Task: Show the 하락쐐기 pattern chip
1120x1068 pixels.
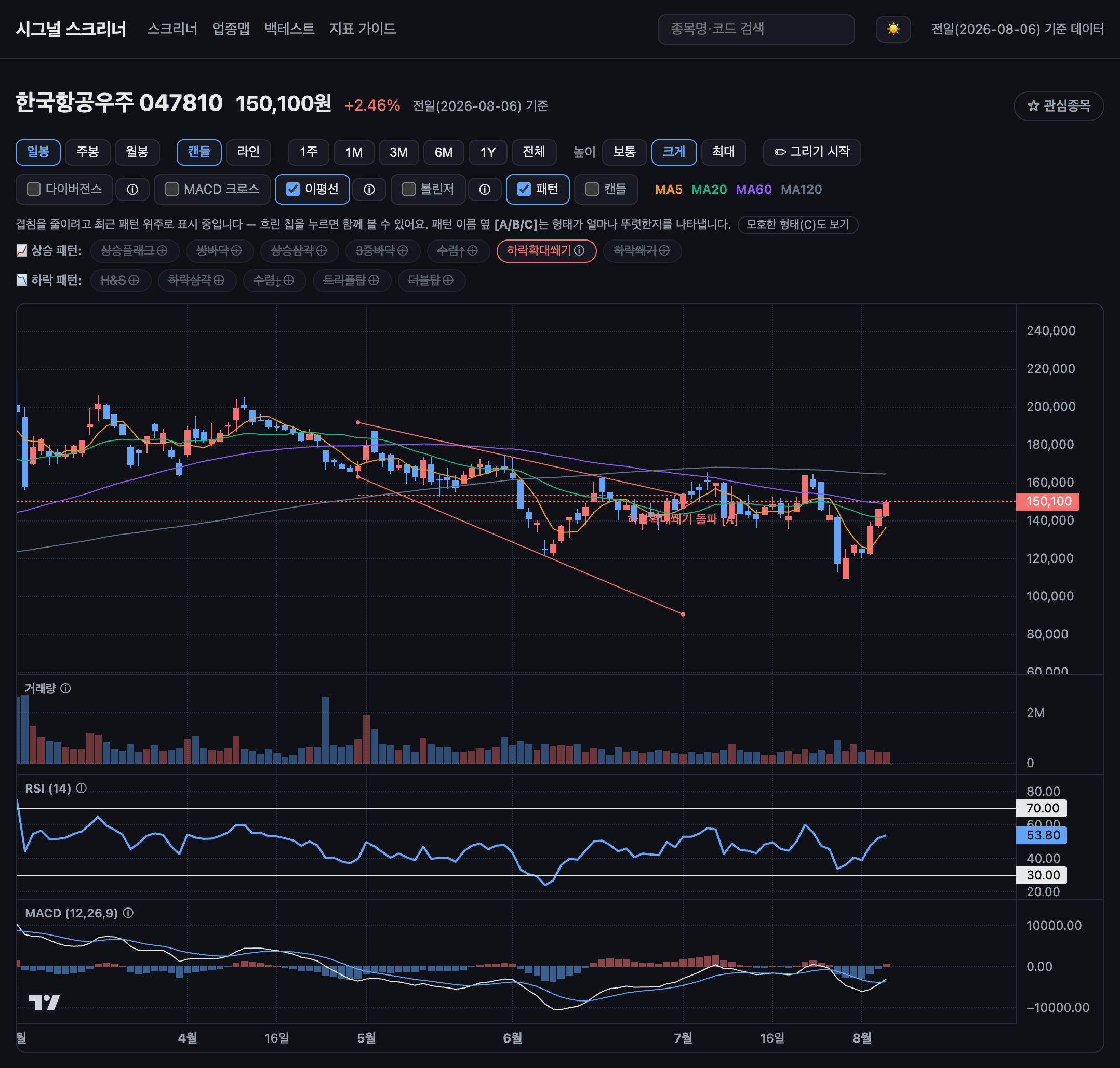Action: (x=642, y=250)
